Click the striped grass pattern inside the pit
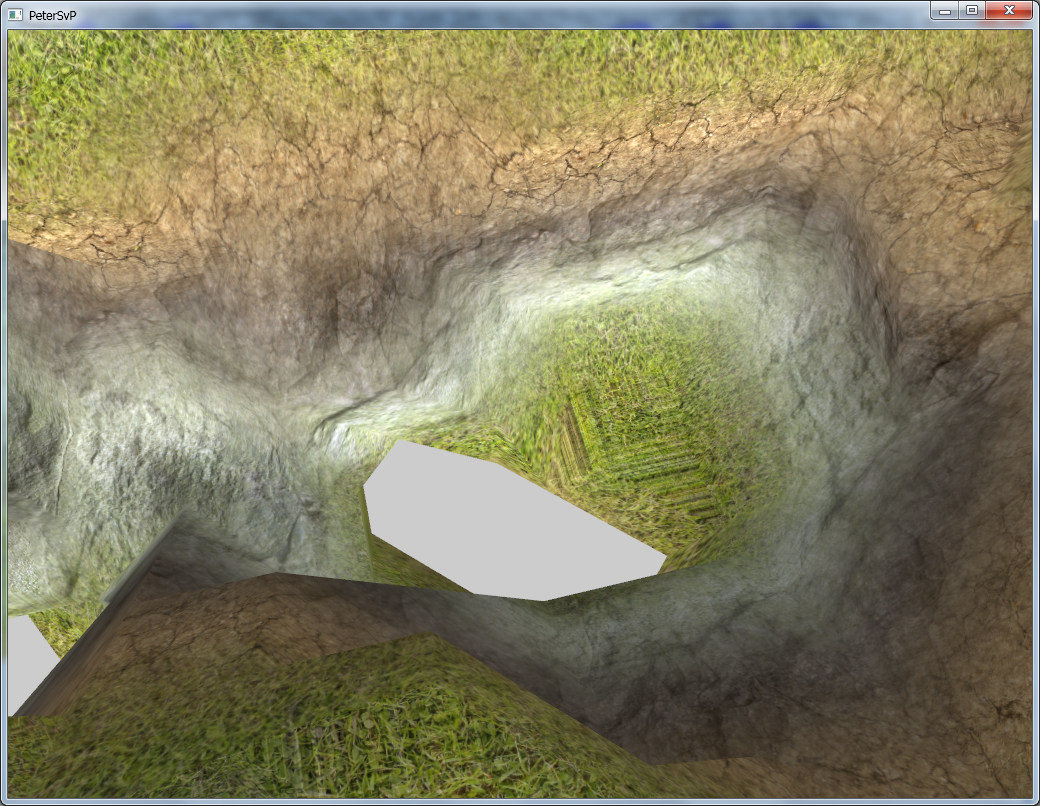This screenshot has height=806, width=1040. [640, 450]
